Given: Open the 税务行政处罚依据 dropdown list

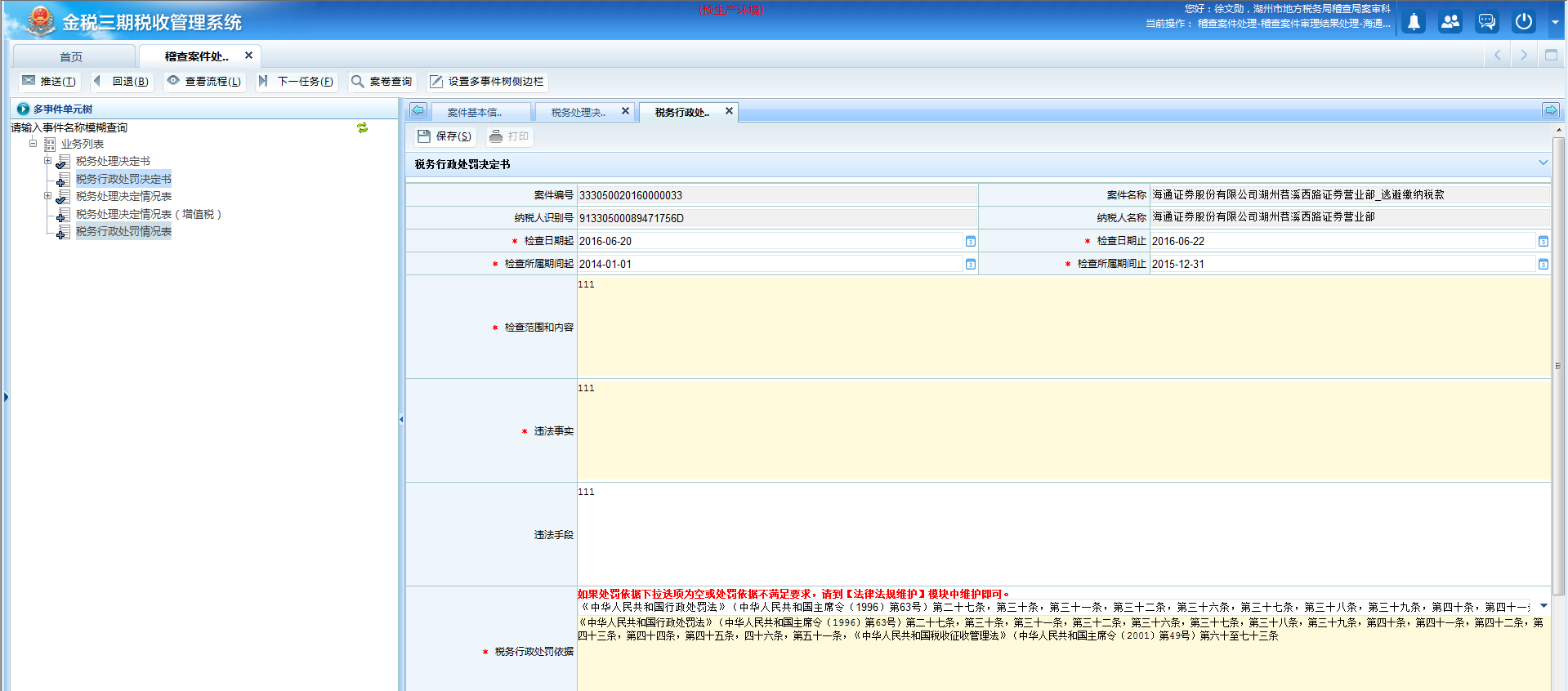Looking at the screenshot, I should tap(1543, 606).
